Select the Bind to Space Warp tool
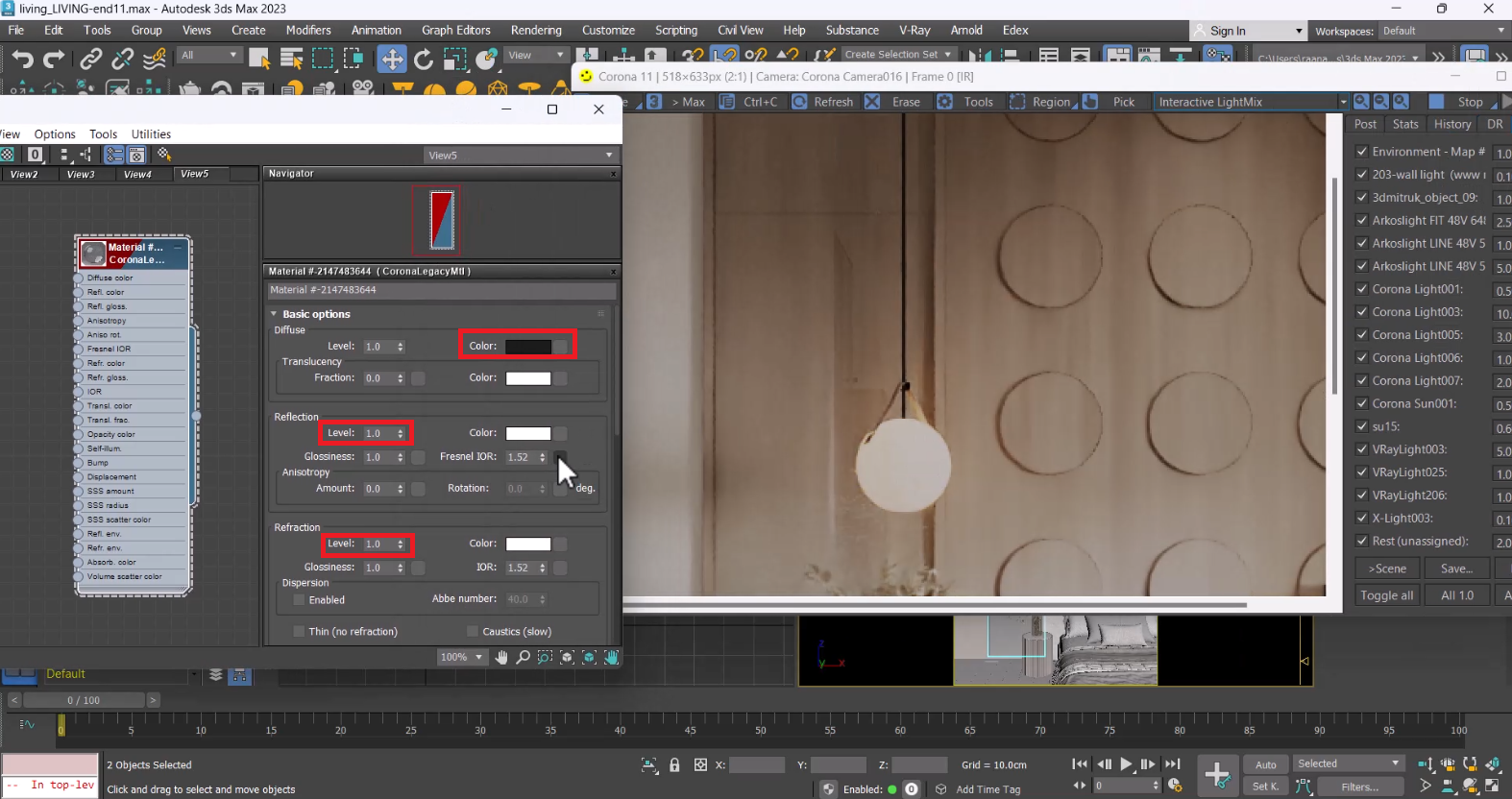The image size is (1512, 799). point(154,60)
